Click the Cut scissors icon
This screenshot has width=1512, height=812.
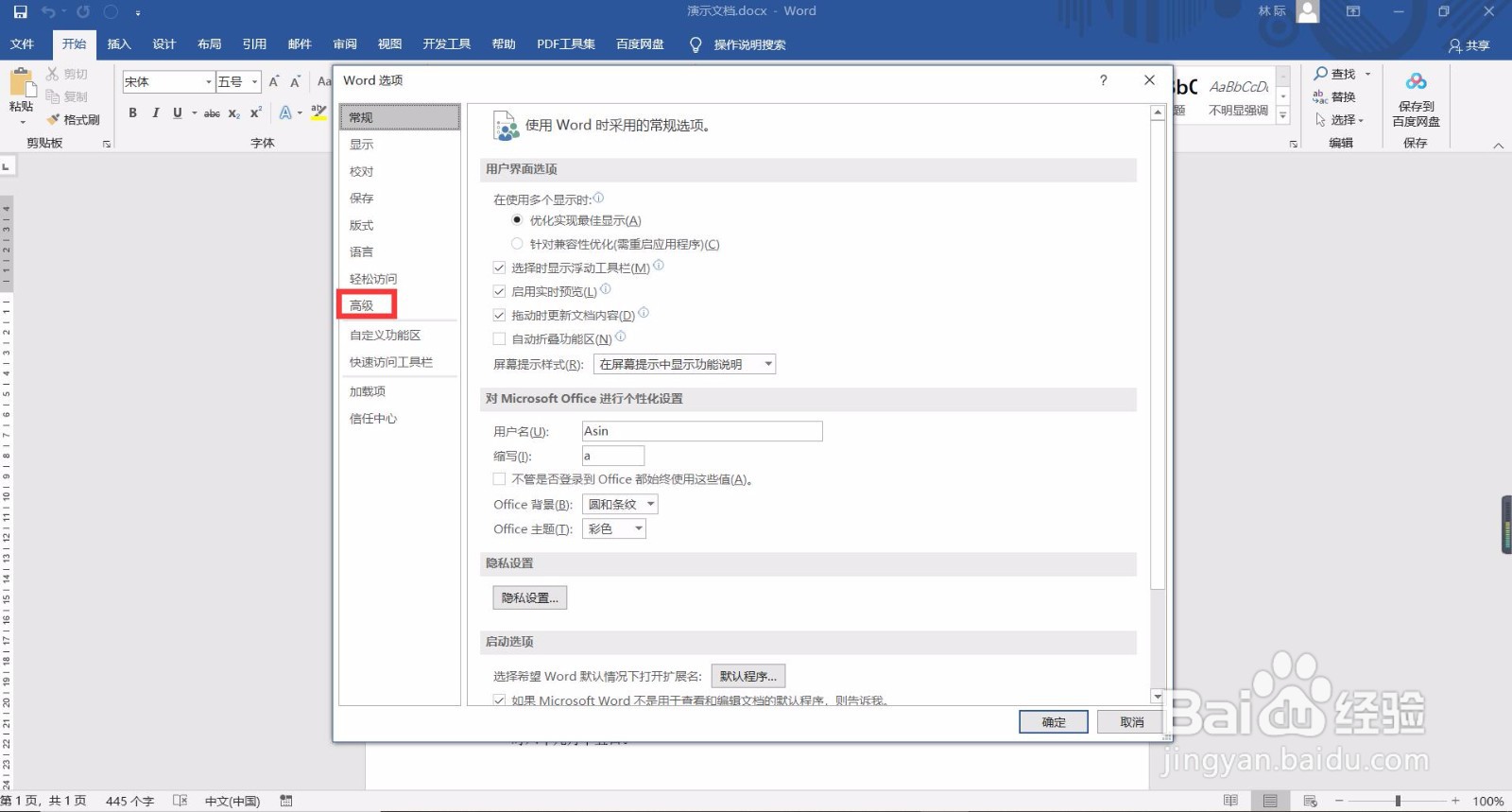coord(53,74)
